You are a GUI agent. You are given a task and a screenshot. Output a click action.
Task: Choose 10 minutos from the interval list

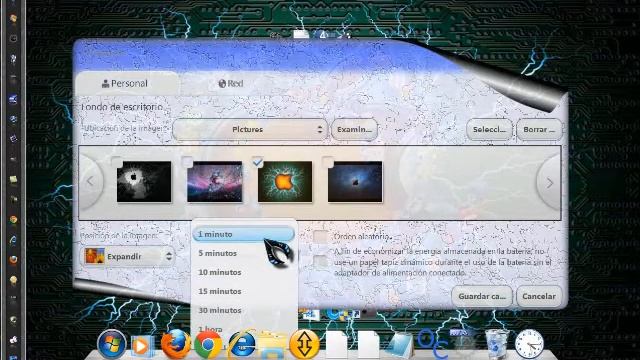pos(243,272)
